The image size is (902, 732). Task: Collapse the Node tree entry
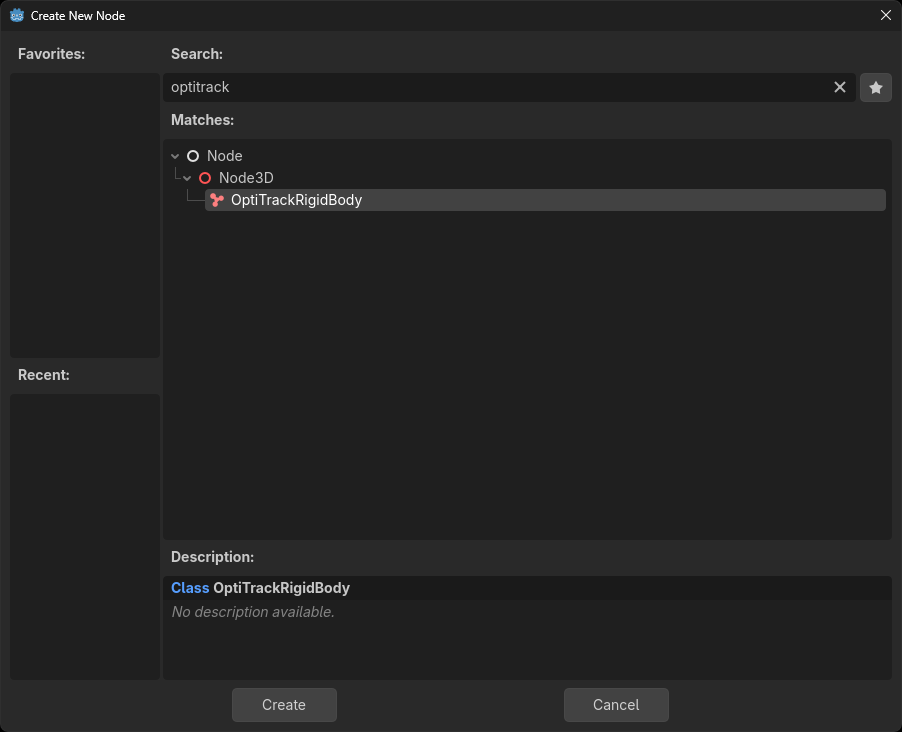tap(175, 156)
